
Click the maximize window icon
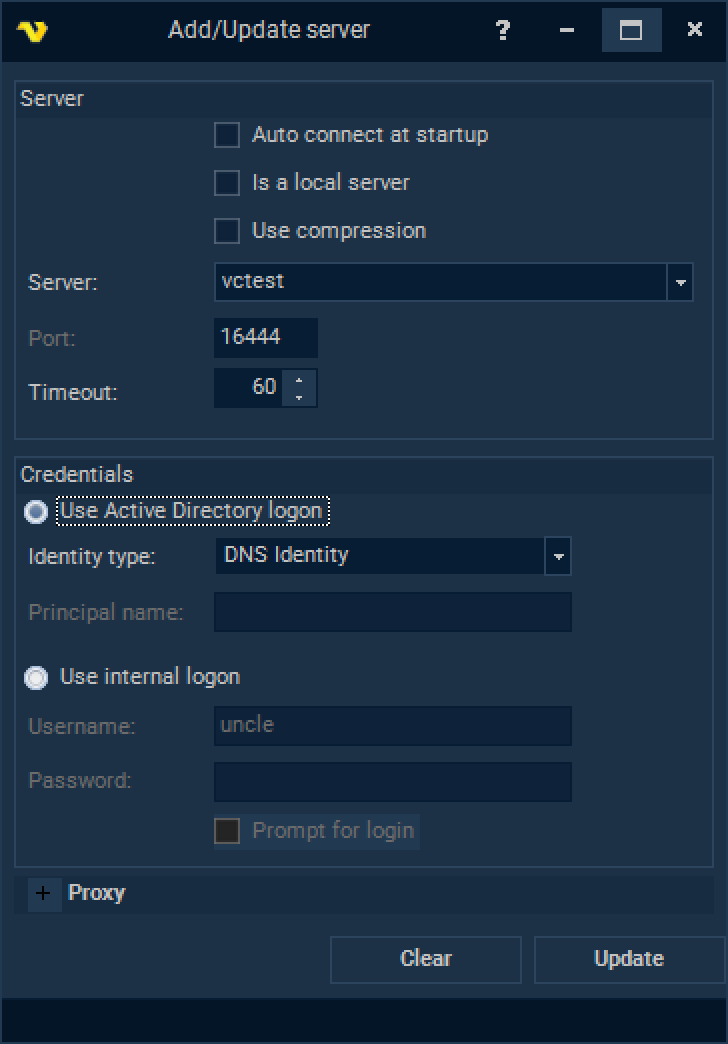(x=631, y=30)
